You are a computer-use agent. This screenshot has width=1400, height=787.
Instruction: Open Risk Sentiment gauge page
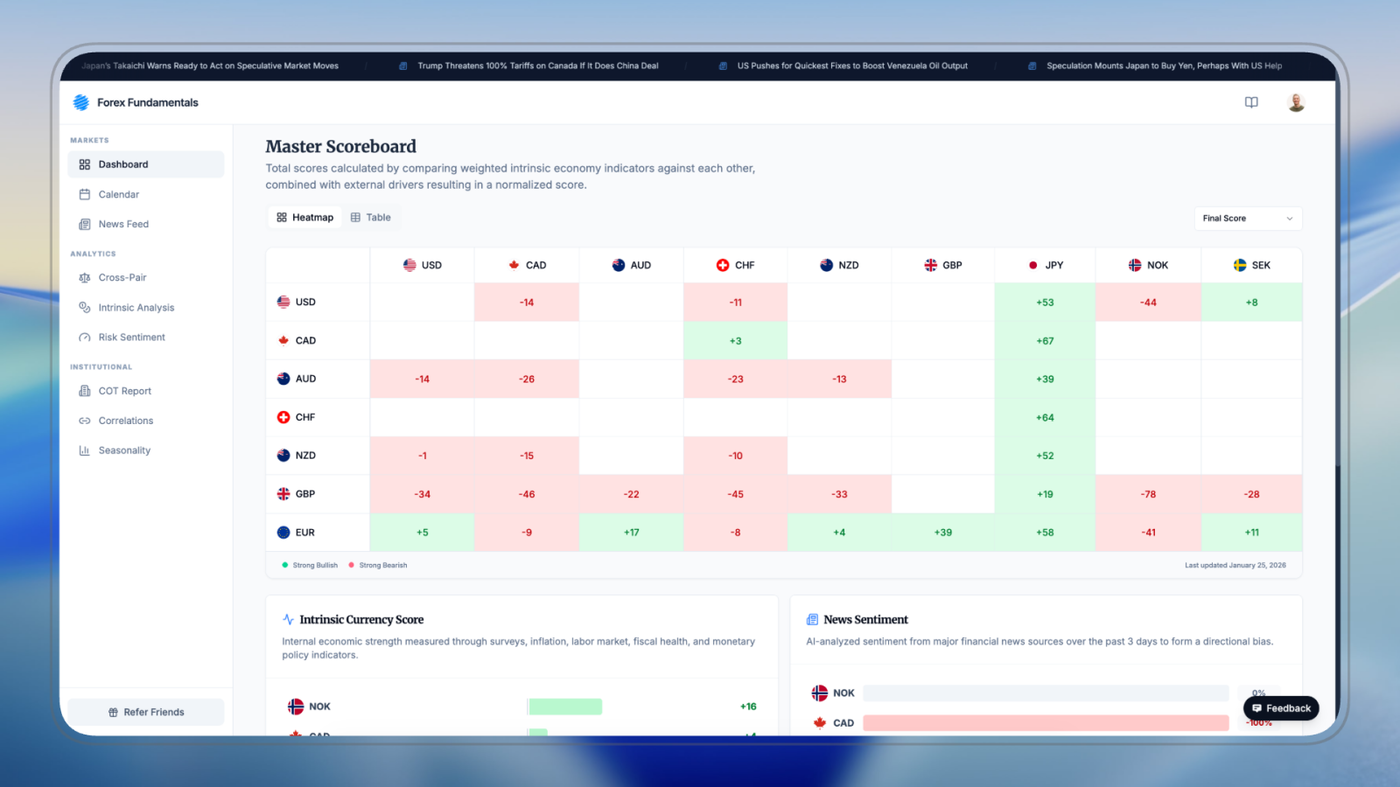coord(131,337)
